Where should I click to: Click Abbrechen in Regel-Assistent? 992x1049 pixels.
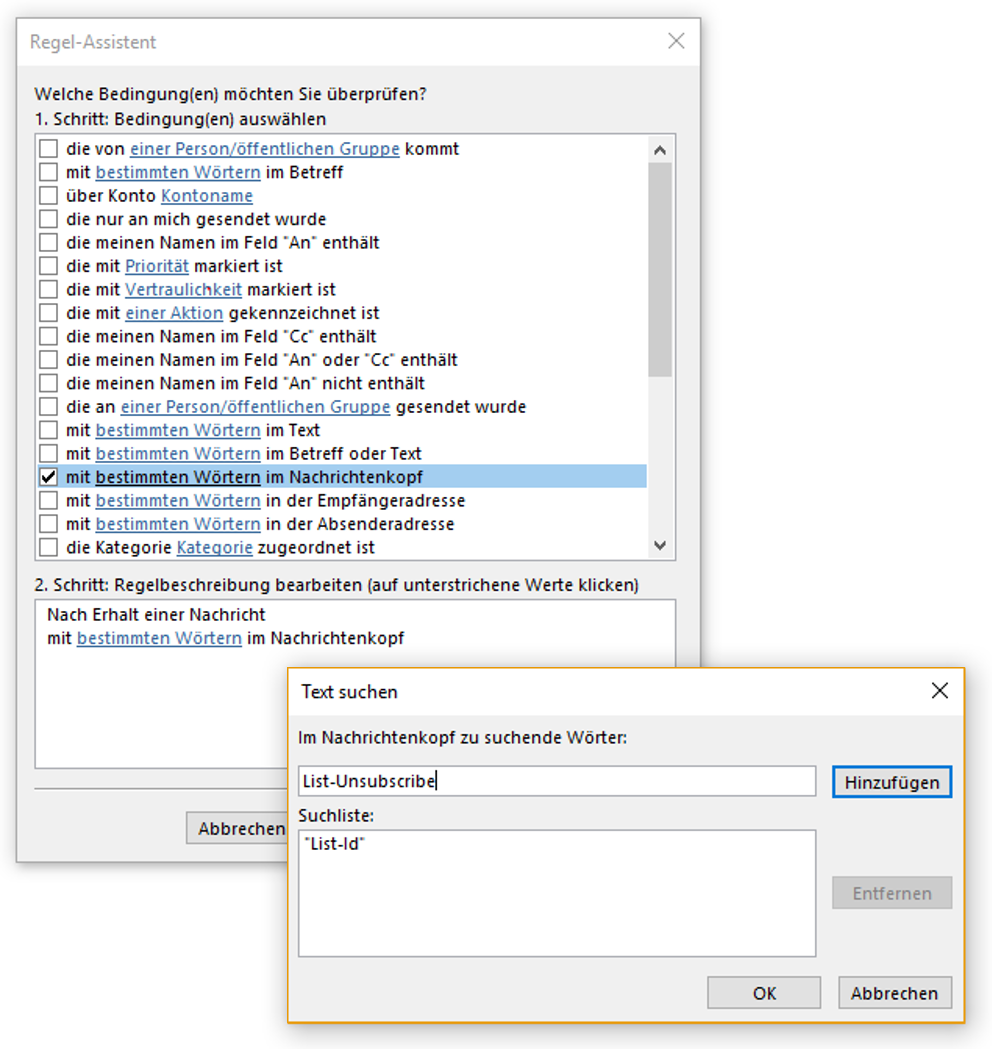238,828
